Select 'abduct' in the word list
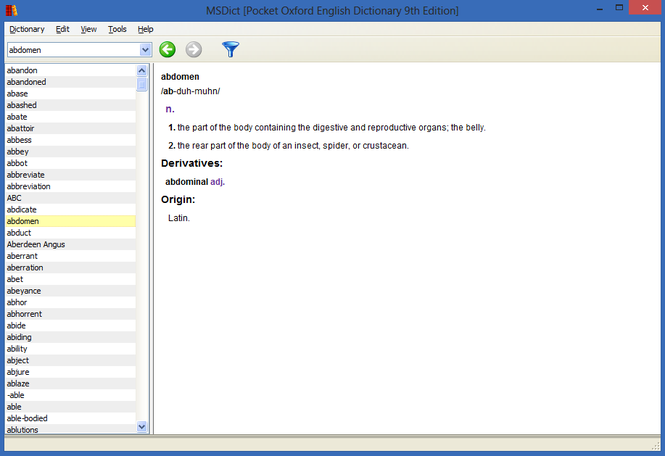The height and width of the screenshot is (456, 665). pos(70,232)
